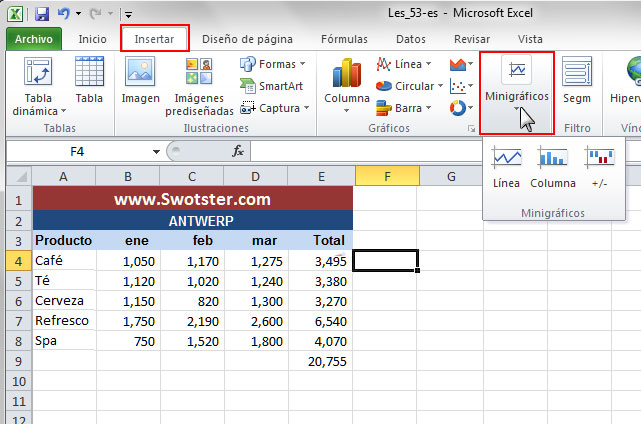The width and height of the screenshot is (641, 424).
Task: Click the Save icon in quick access toolbar
Action: pyautogui.click(x=42, y=15)
